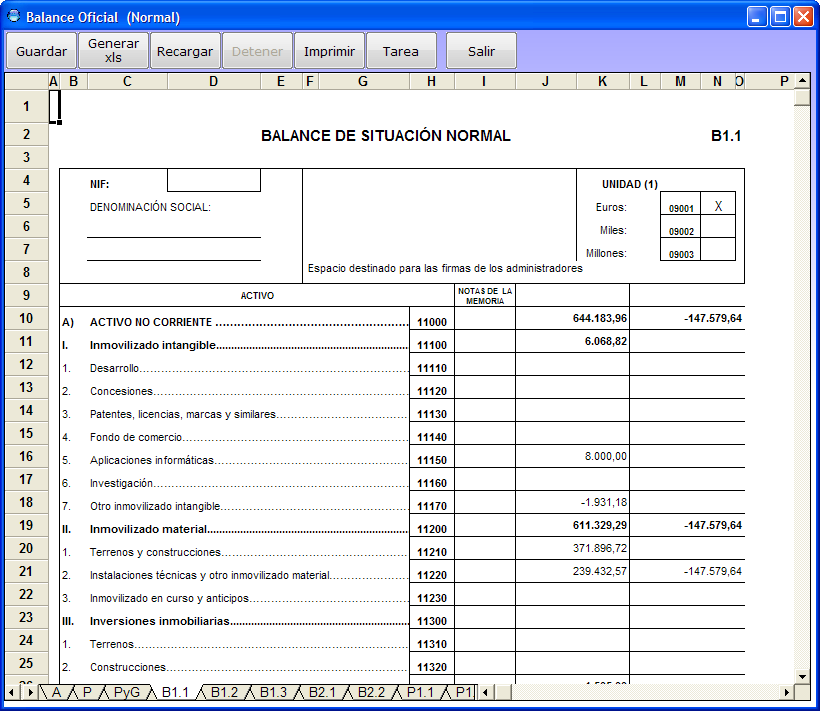The width and height of the screenshot is (820, 711).
Task: Click the horizontal scrollbar left arrow
Action: [486, 693]
